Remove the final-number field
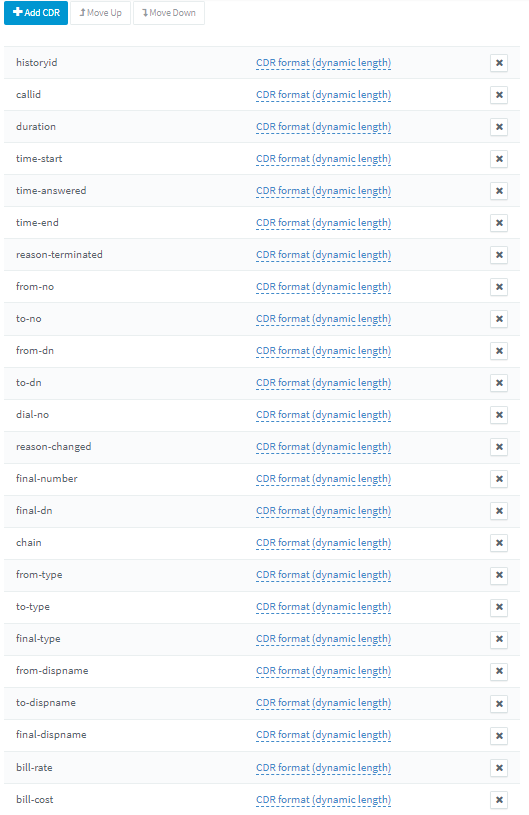529x815 pixels. click(499, 479)
